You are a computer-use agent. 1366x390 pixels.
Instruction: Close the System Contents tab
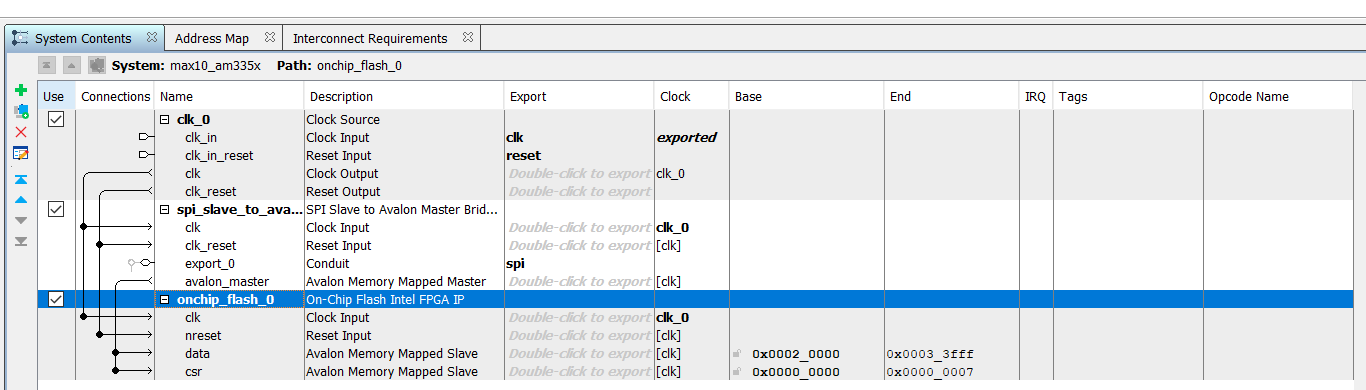pos(152,38)
